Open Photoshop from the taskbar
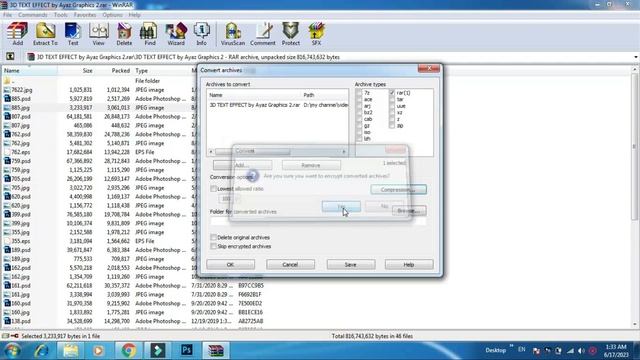This screenshot has width=640, height=360. pos(187,350)
